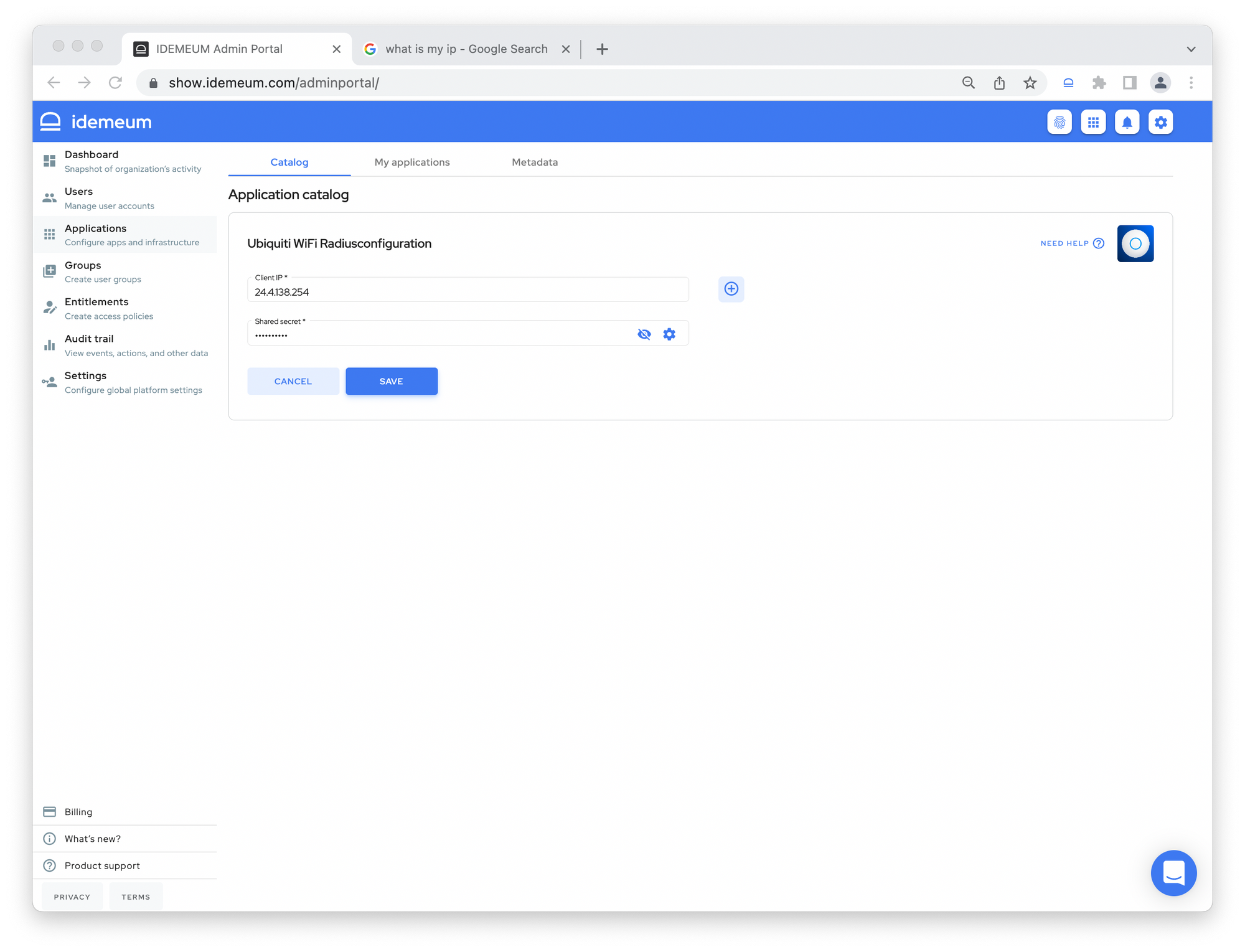Add another Client IP with plus icon
The height and width of the screenshot is (952, 1245).
[x=731, y=289]
